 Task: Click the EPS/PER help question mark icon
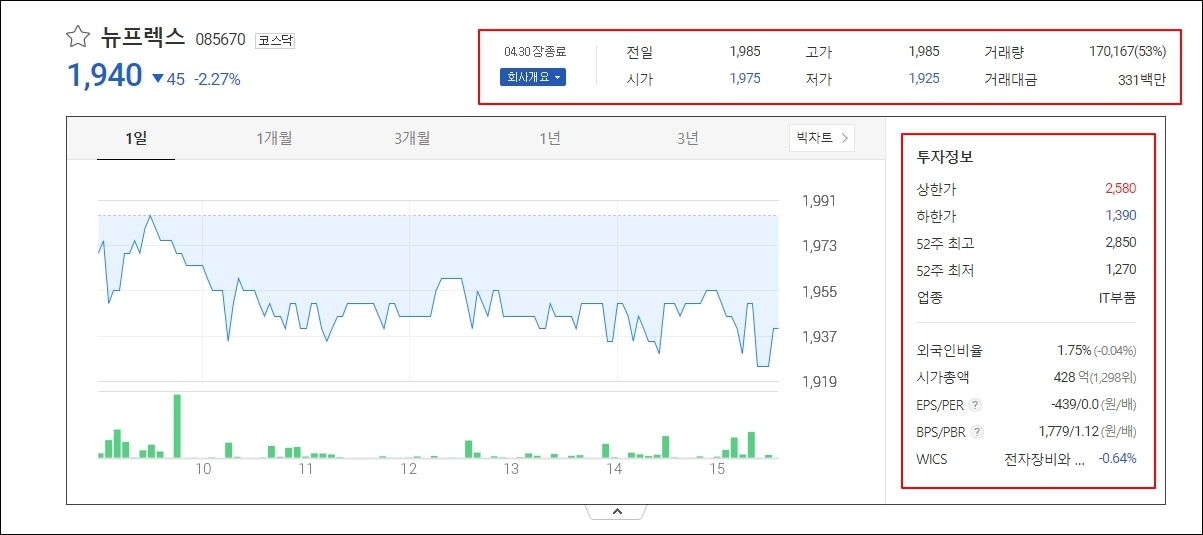click(x=976, y=405)
